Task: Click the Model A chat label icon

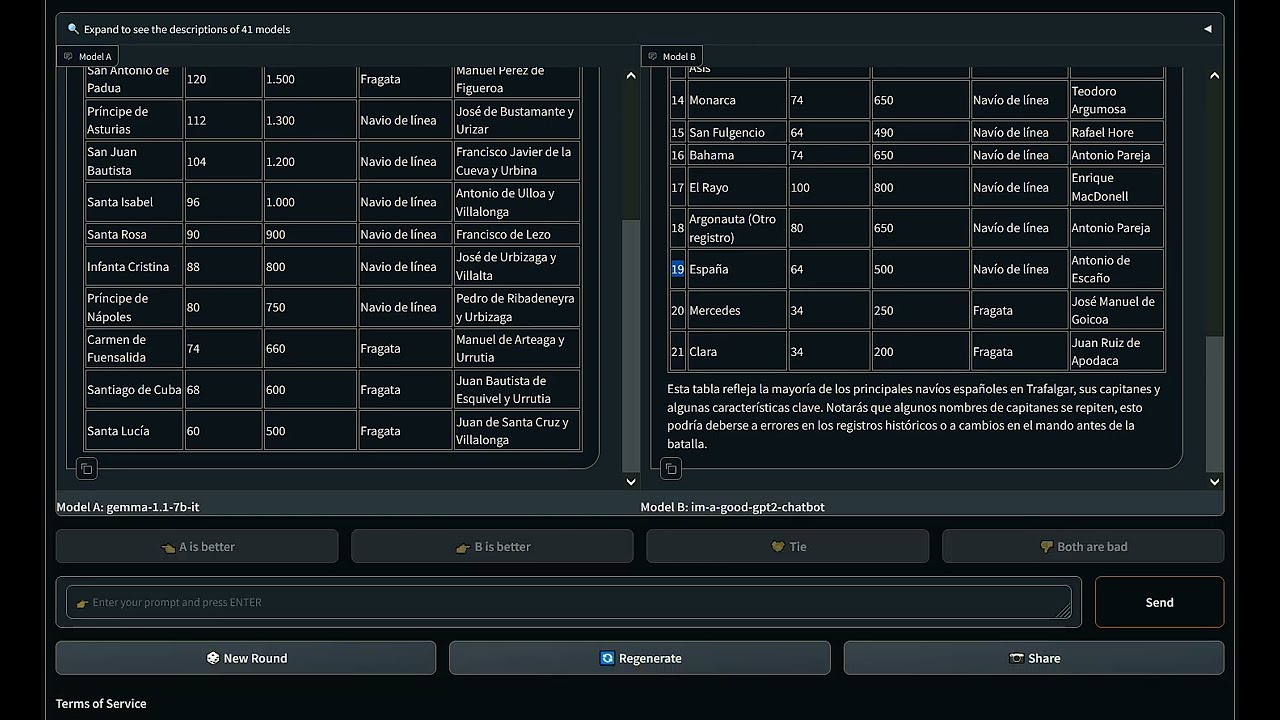Action: 69,56
